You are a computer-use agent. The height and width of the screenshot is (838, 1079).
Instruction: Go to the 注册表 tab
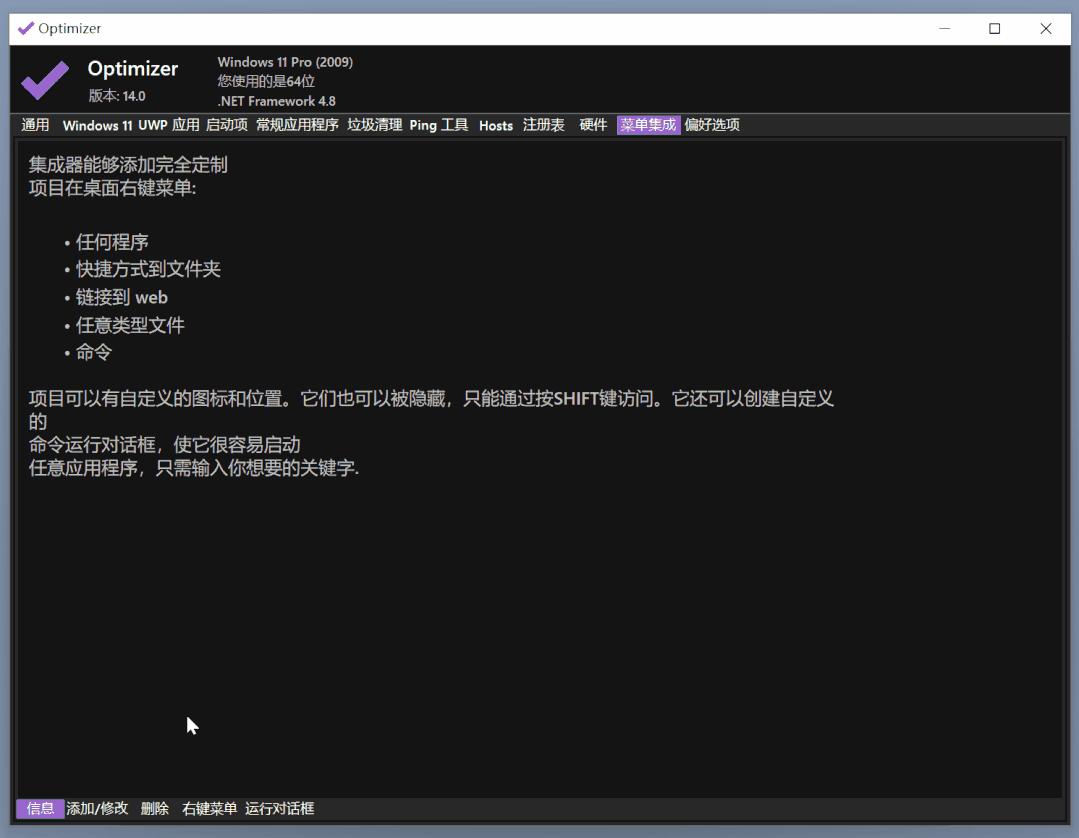click(544, 125)
